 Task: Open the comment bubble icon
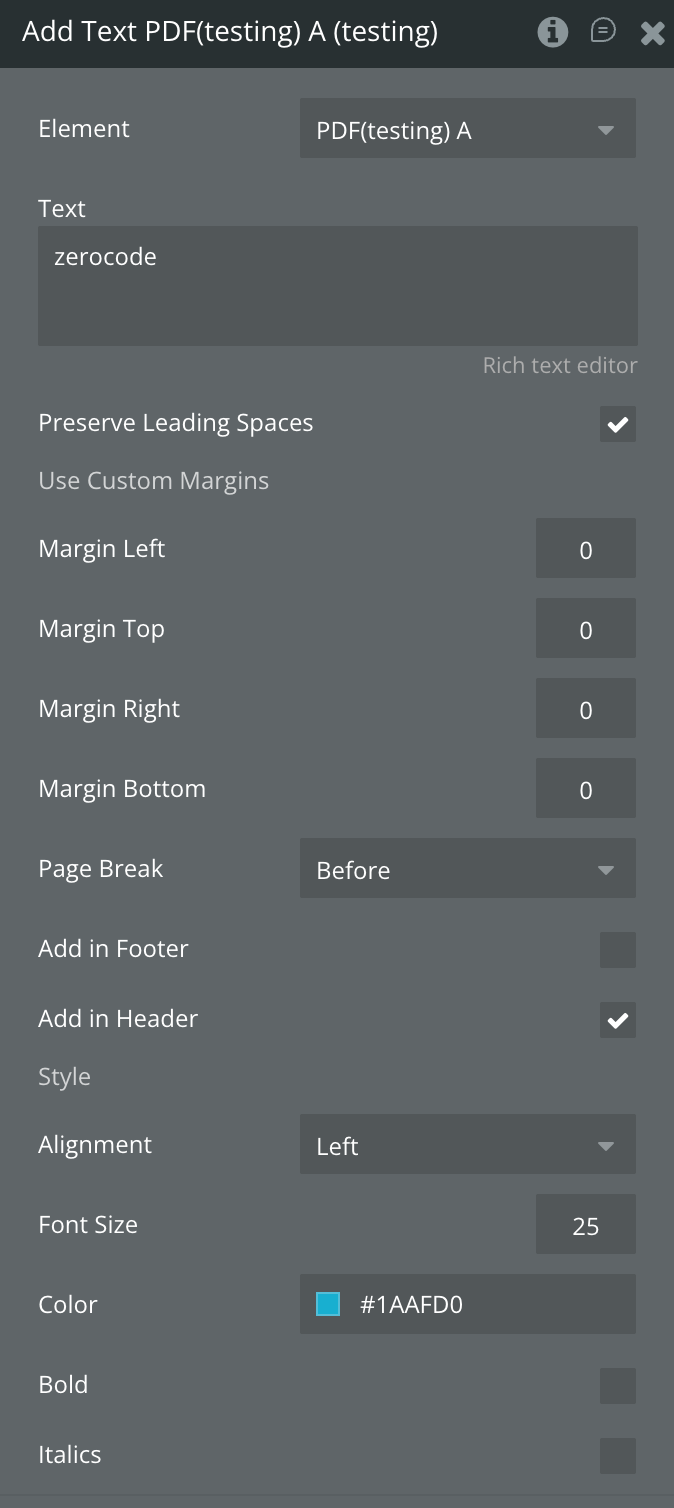603,32
